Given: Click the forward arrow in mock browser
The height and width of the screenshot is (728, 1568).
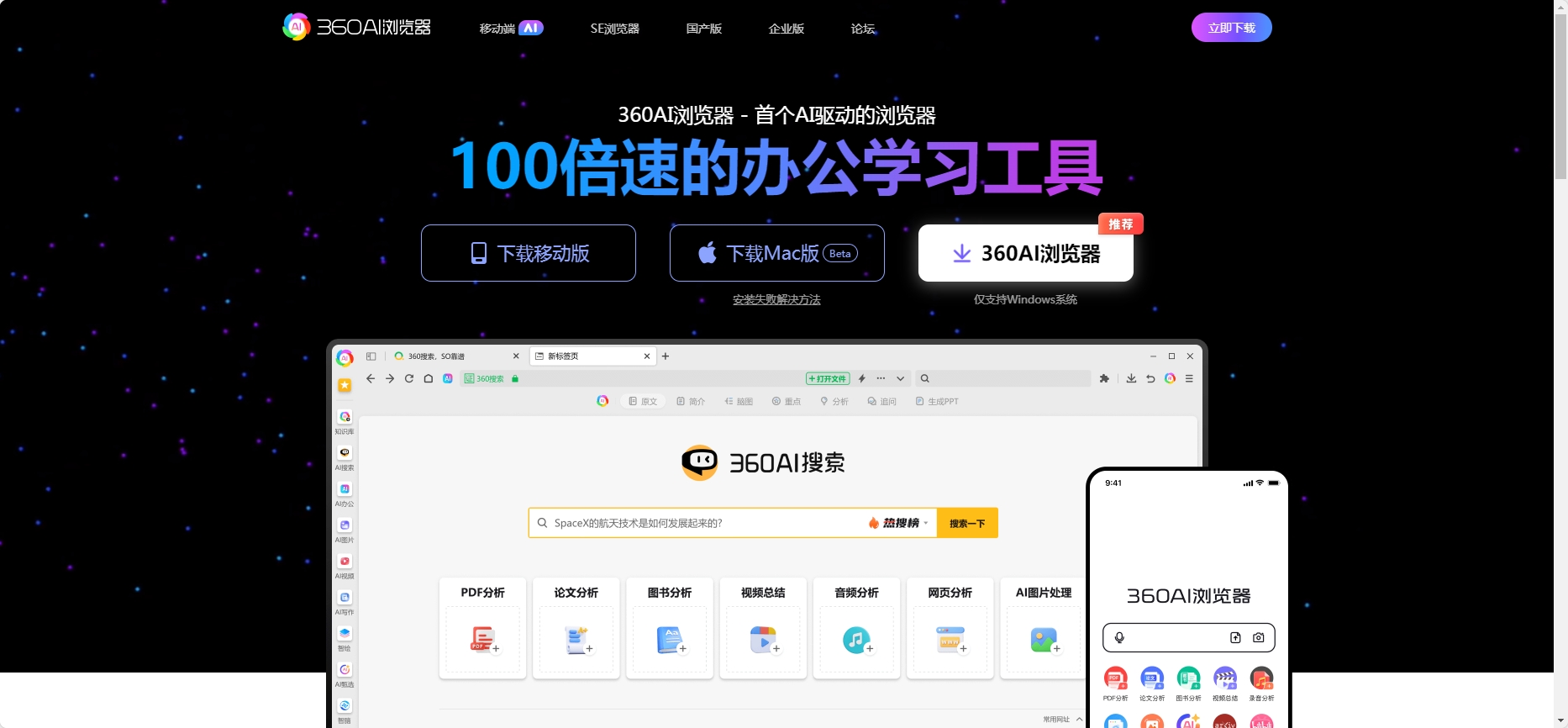Looking at the screenshot, I should point(390,378).
